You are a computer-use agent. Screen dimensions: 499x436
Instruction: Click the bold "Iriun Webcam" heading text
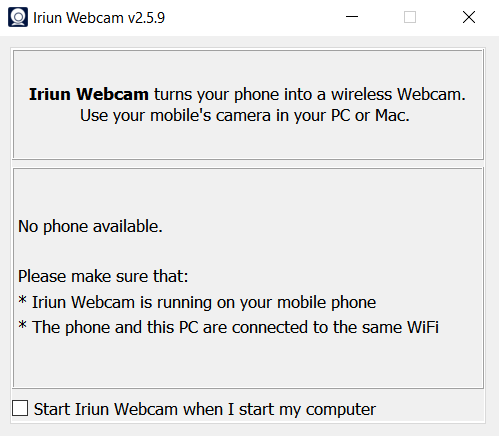point(89,94)
